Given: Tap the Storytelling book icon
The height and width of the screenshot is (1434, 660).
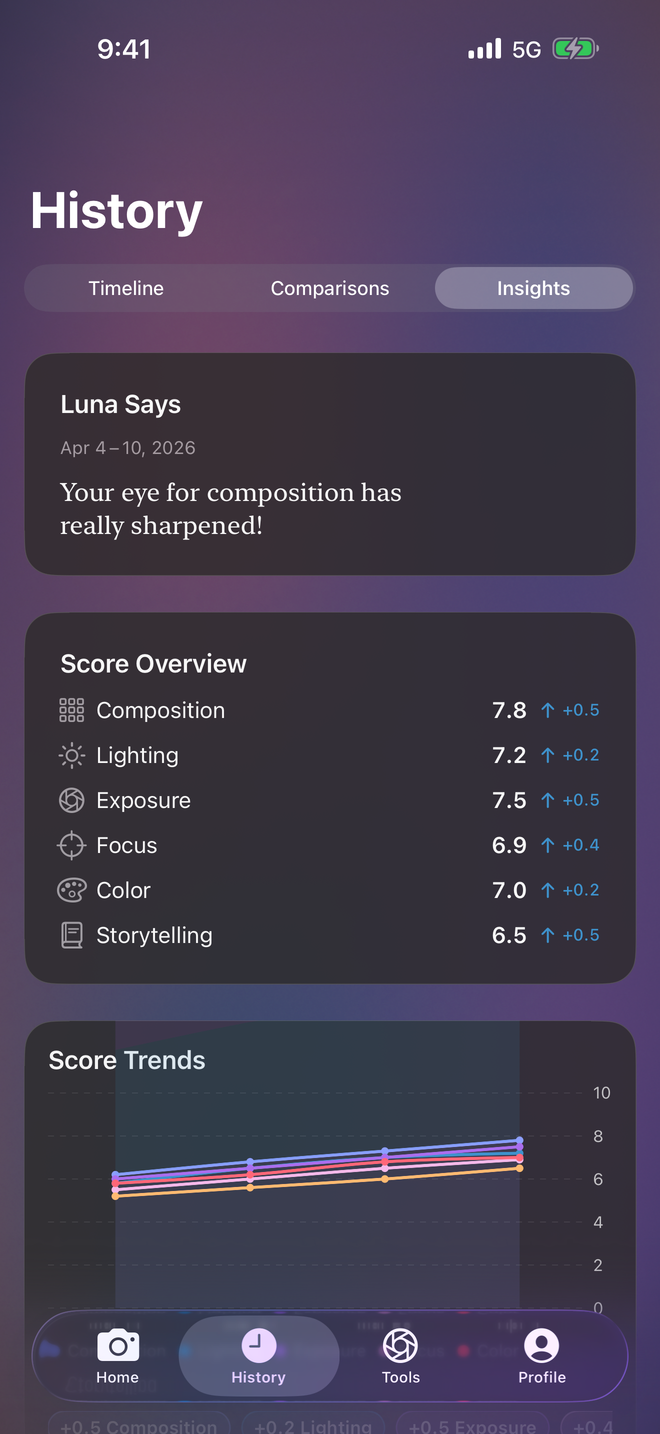Looking at the screenshot, I should pos(72,935).
